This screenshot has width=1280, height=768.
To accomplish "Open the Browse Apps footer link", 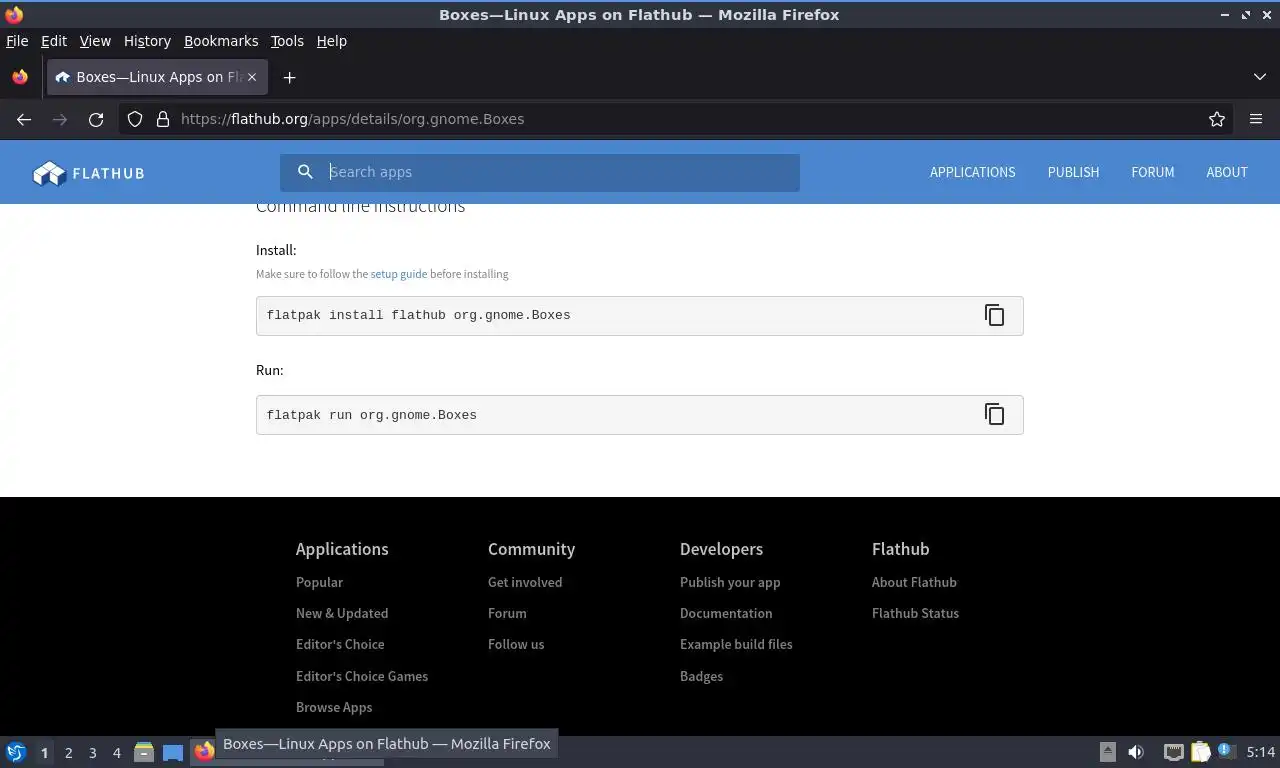I will point(334,707).
